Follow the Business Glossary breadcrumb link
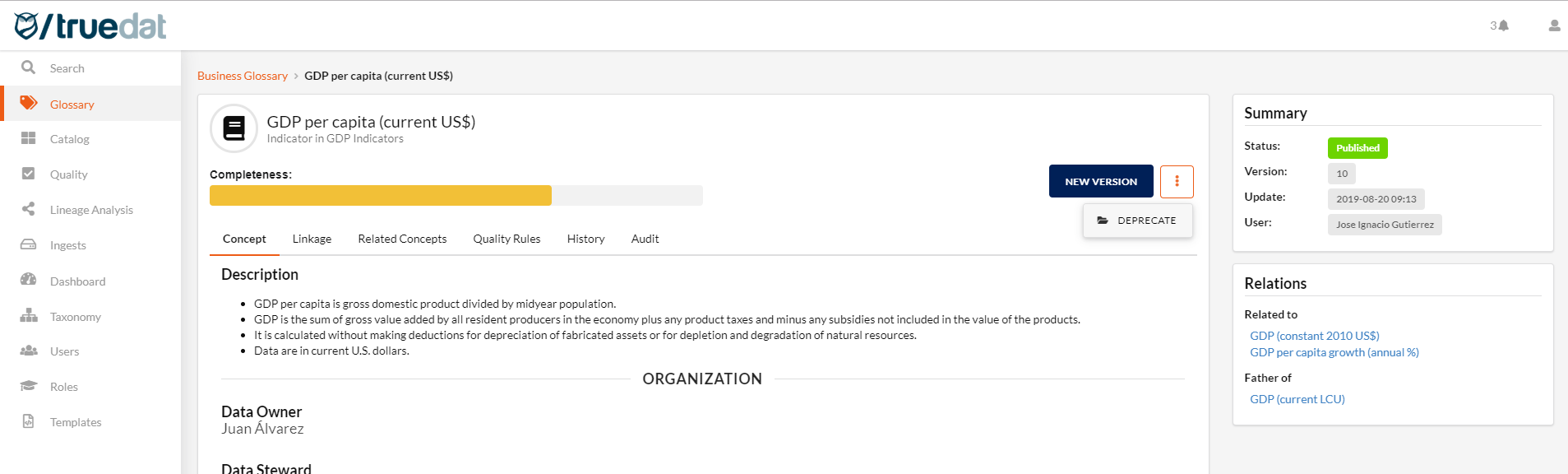Viewport: 1568px width, 474px height. coord(243,76)
